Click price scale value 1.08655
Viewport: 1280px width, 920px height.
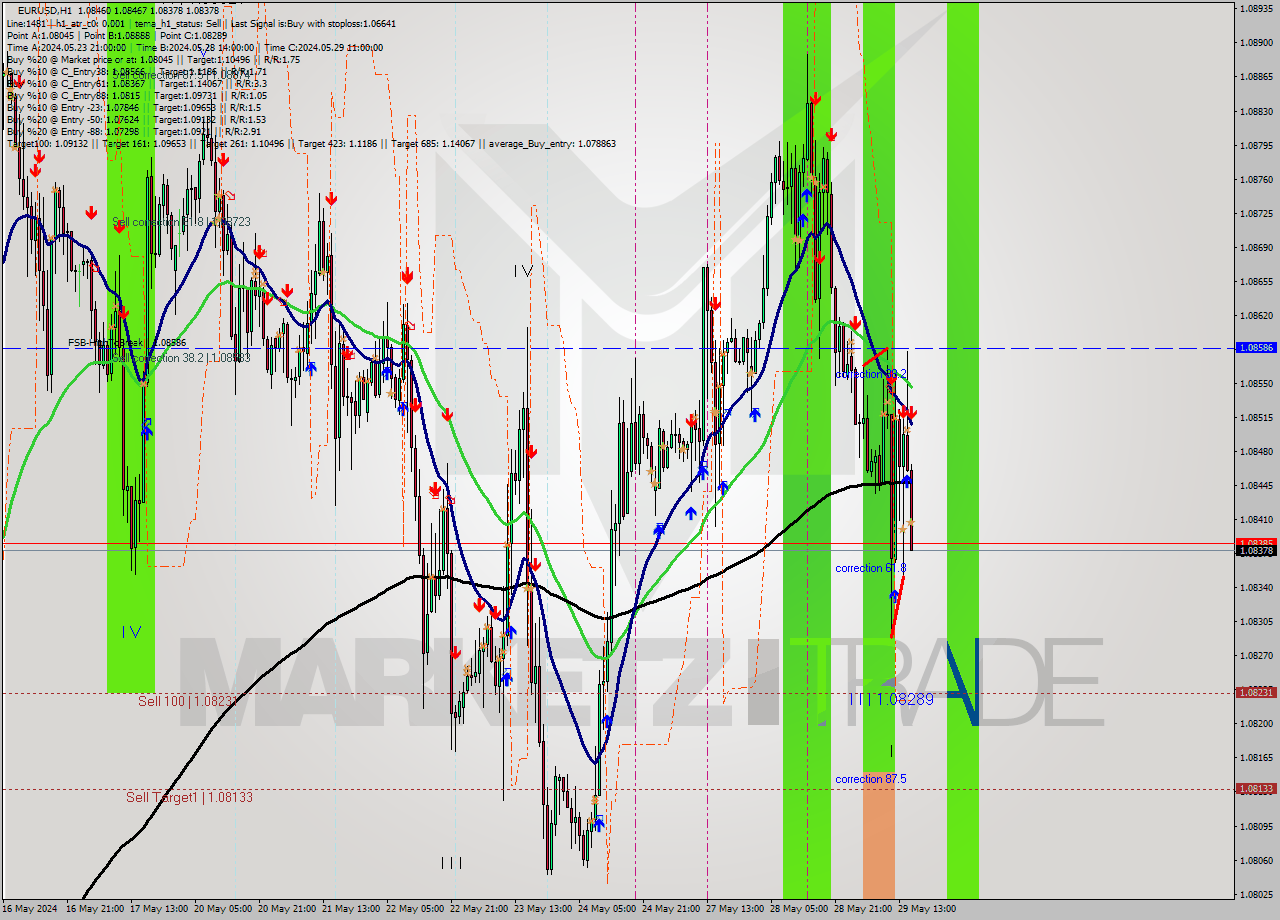coord(1256,282)
